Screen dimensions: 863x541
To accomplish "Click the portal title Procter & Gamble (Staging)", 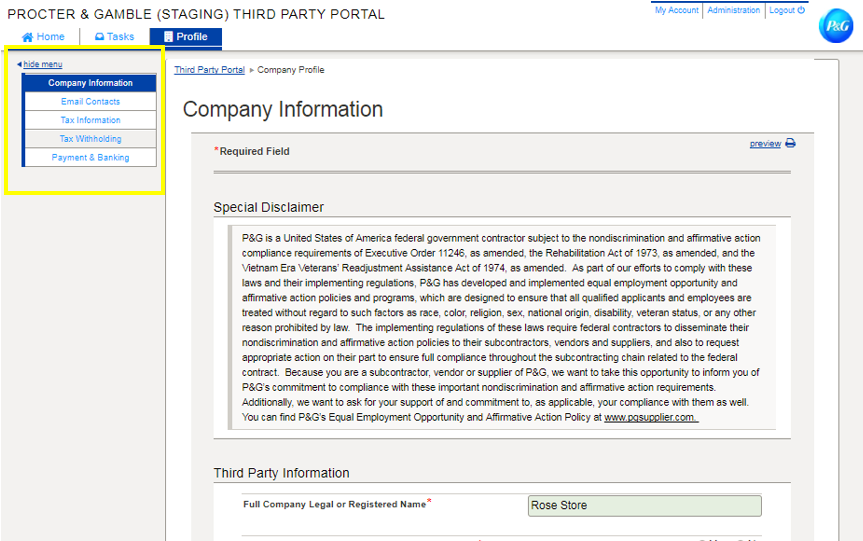I will [195, 14].
